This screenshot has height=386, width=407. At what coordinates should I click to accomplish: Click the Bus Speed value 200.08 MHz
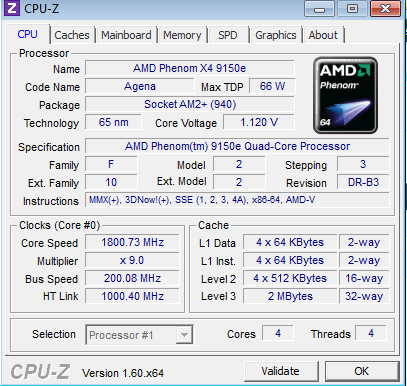[x=132, y=278]
